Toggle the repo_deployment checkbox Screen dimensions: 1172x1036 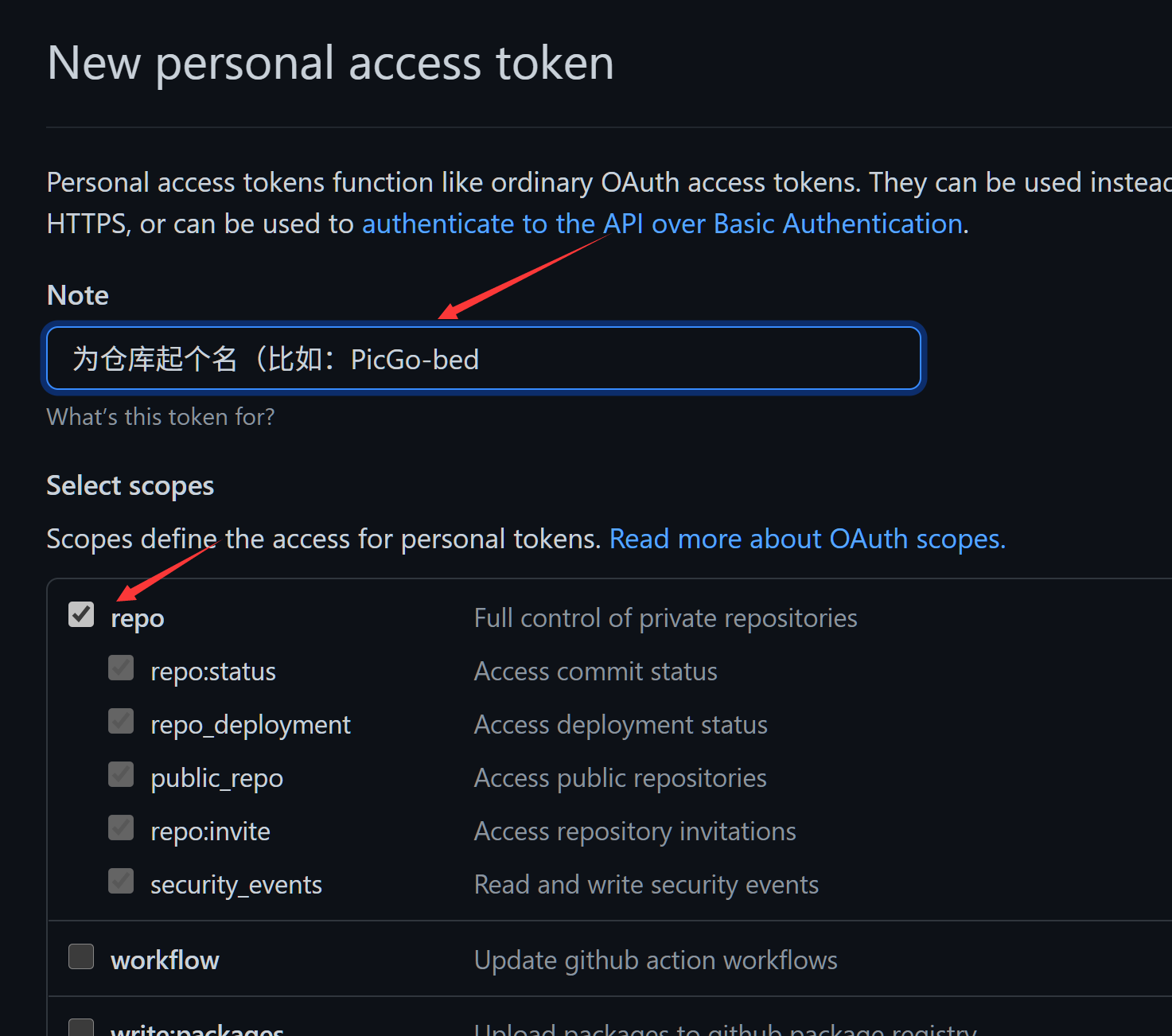(x=121, y=722)
